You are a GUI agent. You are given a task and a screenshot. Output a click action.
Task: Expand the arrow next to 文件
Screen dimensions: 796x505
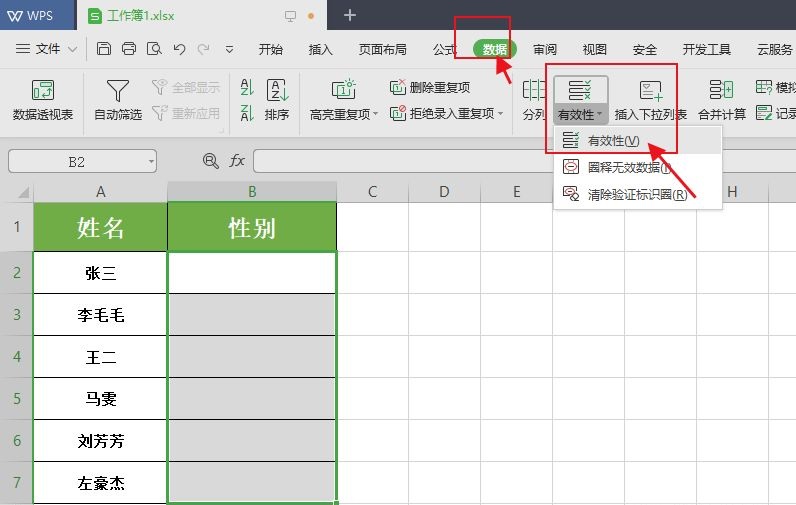click(73, 49)
